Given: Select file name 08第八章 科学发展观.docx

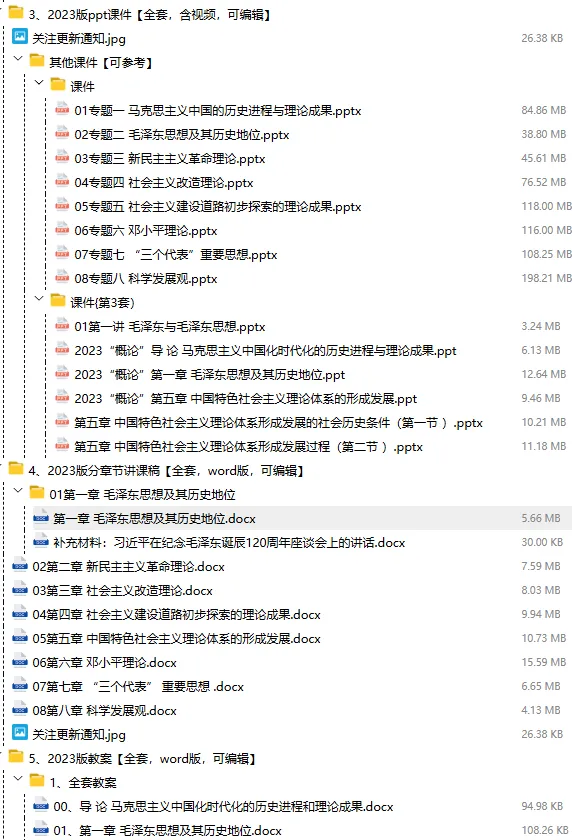Looking at the screenshot, I should (x=104, y=710).
